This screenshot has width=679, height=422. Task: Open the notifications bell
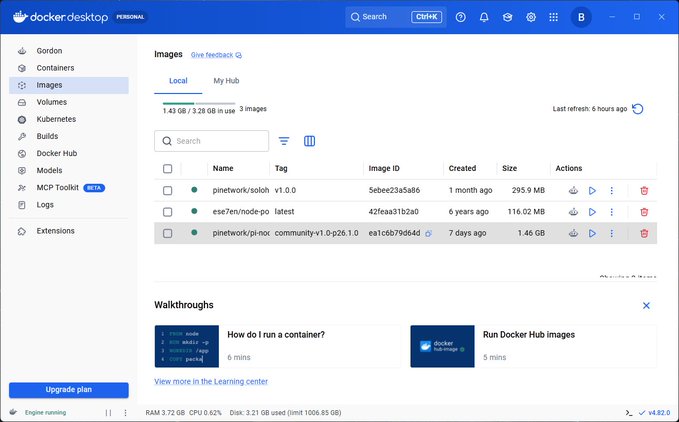click(484, 17)
